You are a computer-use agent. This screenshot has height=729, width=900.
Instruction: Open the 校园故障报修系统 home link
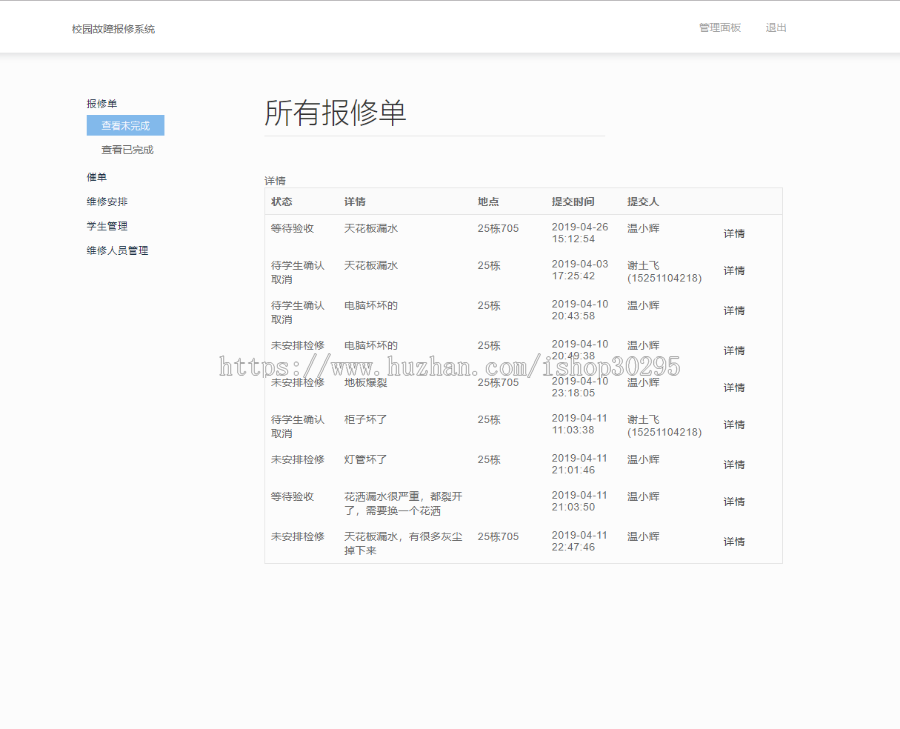coord(113,29)
